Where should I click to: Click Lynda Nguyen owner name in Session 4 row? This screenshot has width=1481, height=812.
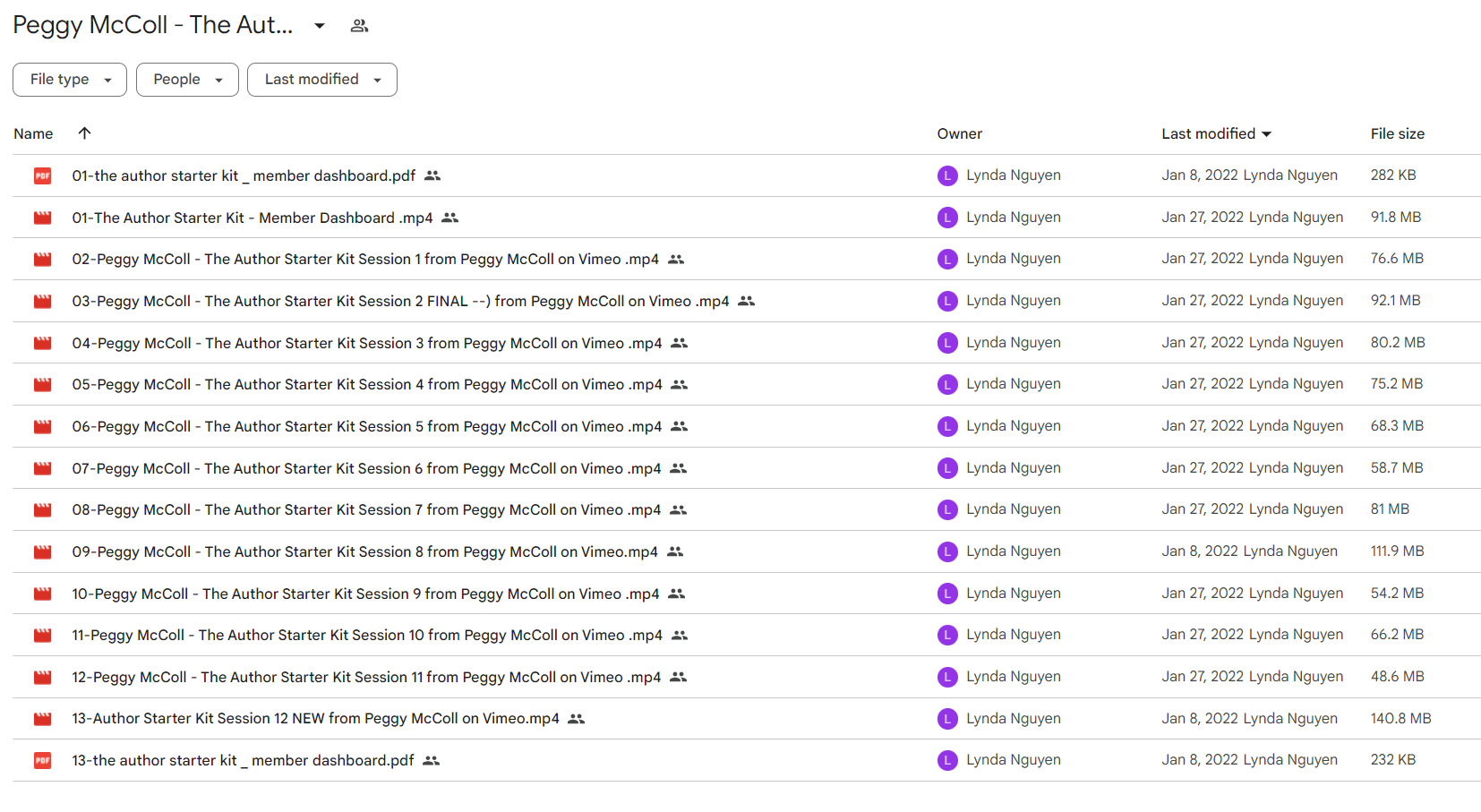pyautogui.click(x=1014, y=384)
